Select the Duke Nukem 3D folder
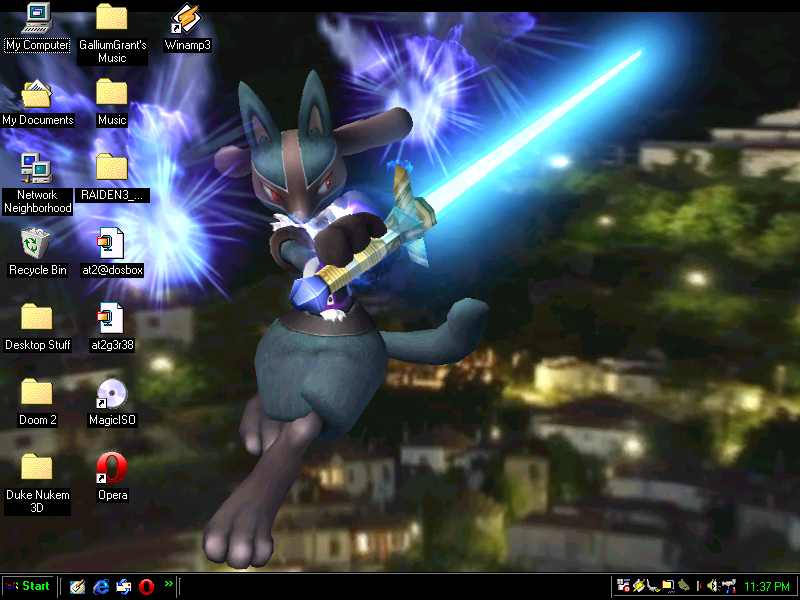 [37, 468]
